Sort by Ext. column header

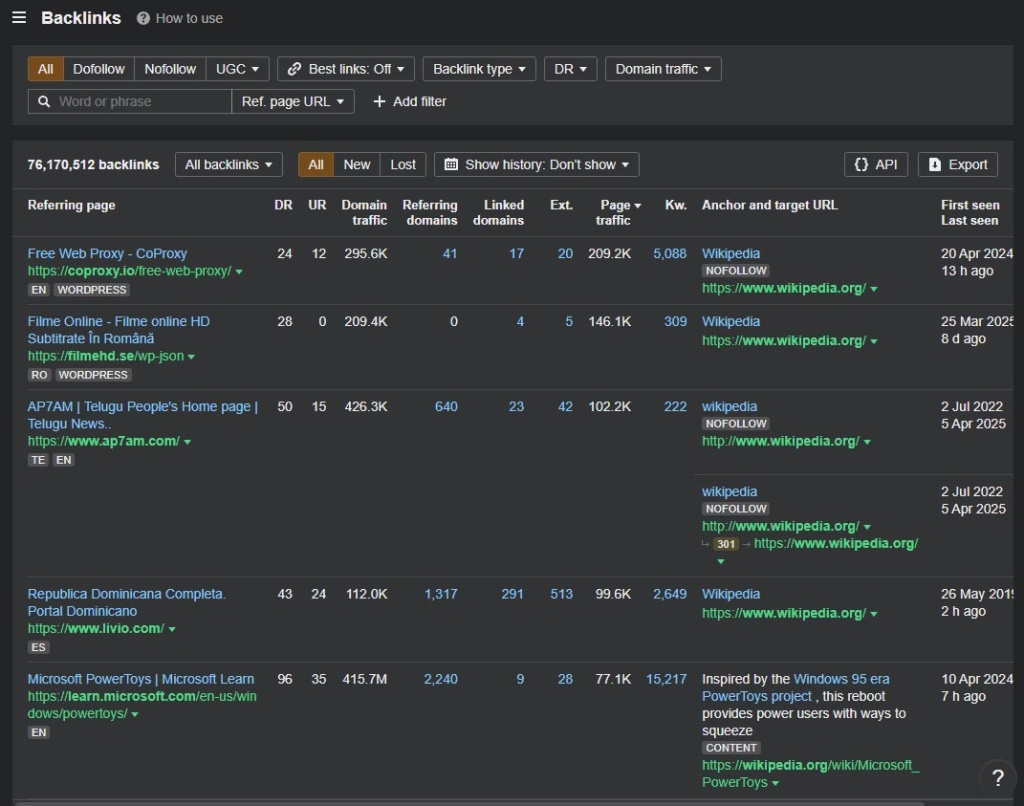pyautogui.click(x=561, y=205)
